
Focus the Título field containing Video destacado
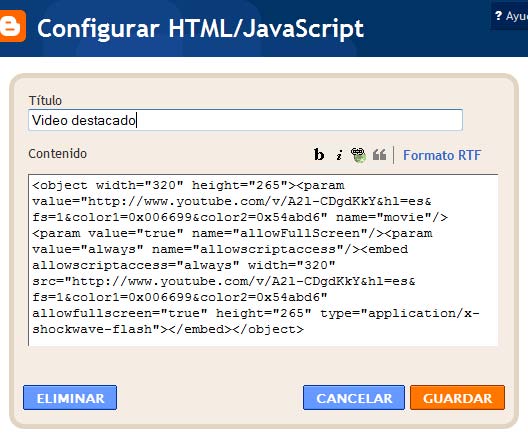pos(245,120)
